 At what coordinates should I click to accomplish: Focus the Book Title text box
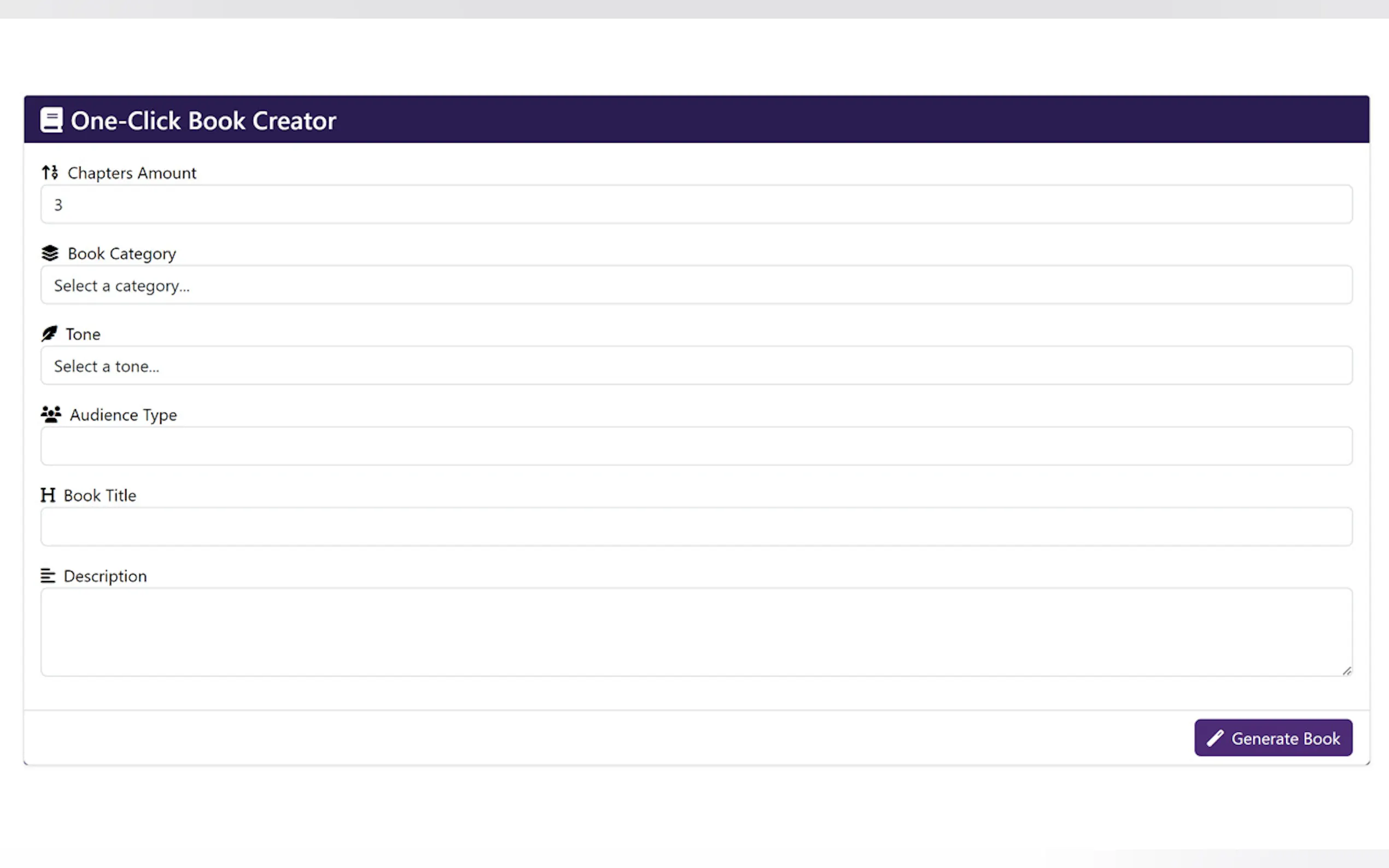coord(696,526)
